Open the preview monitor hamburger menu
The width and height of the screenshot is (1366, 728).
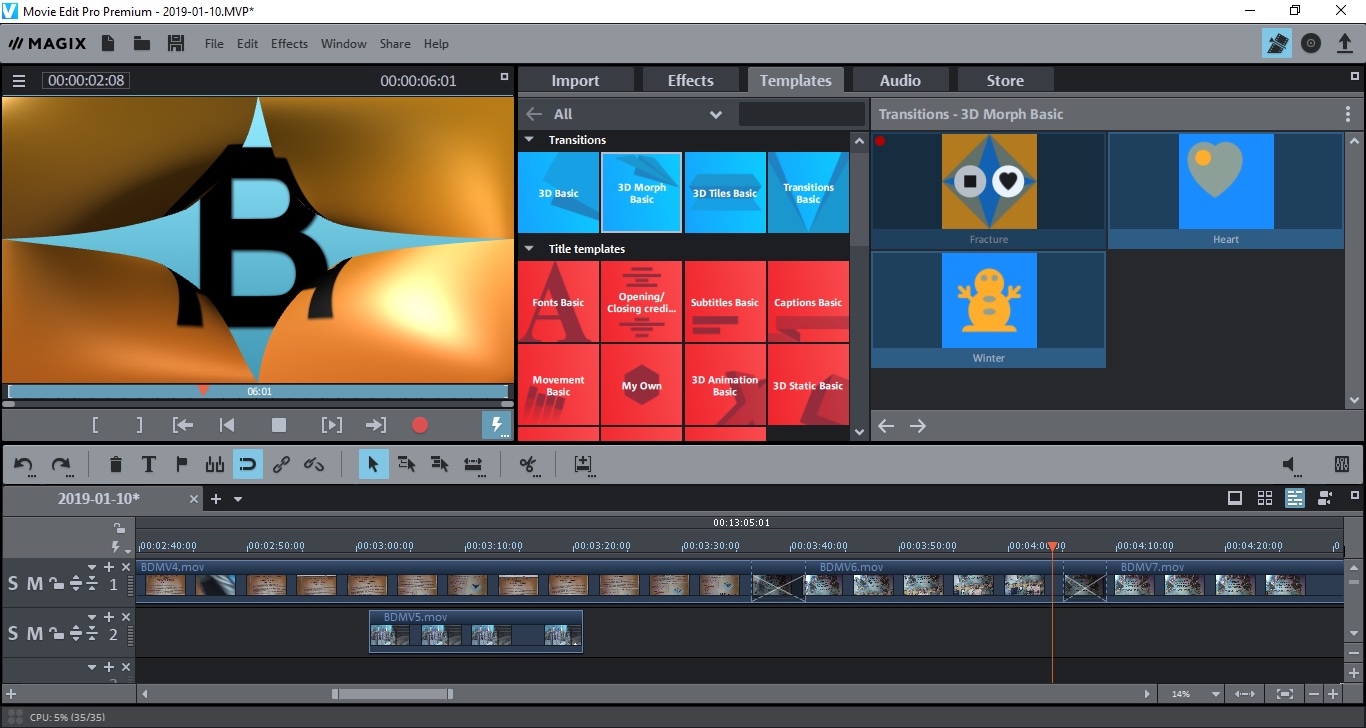[x=19, y=81]
